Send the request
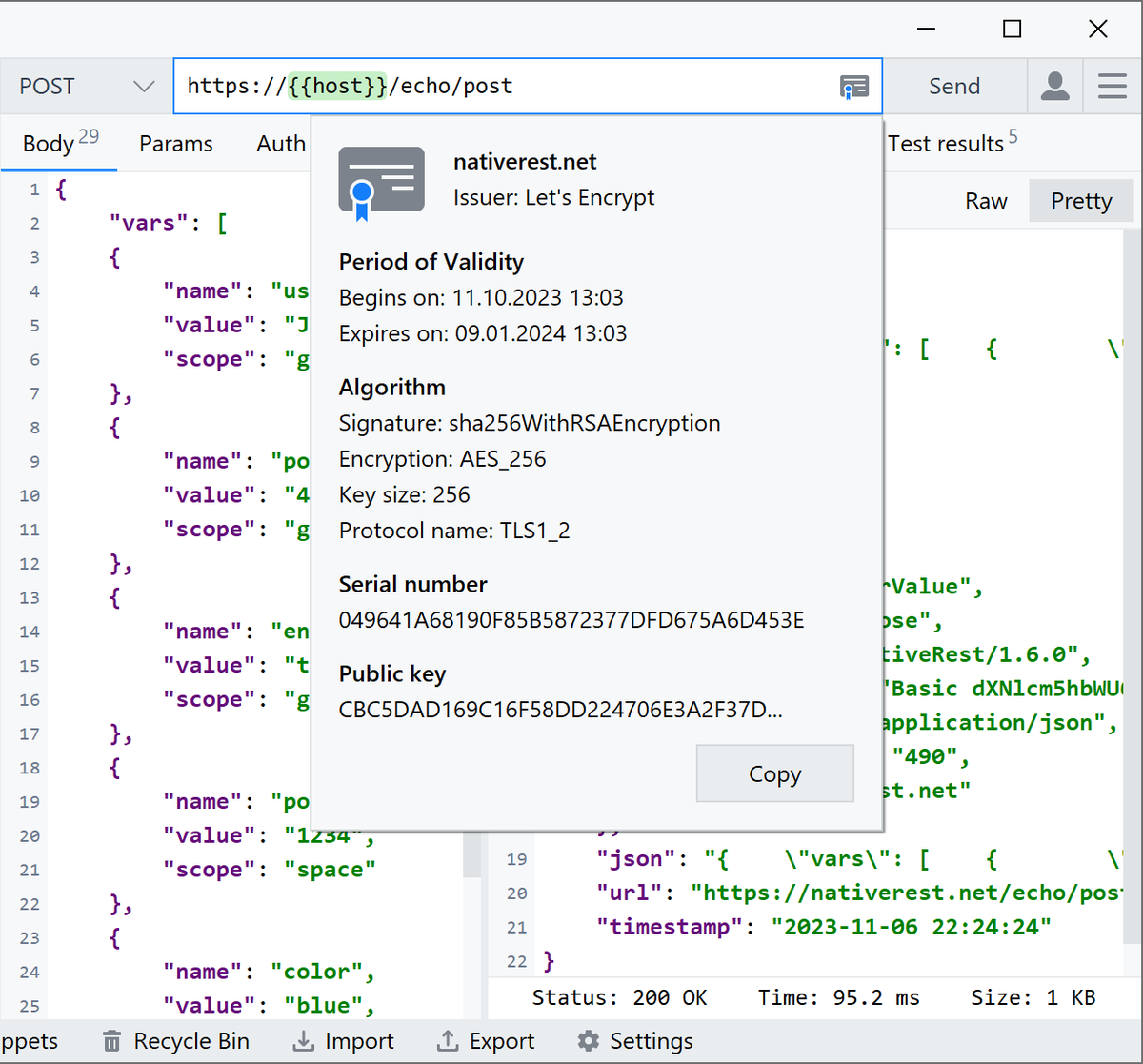 click(x=954, y=86)
